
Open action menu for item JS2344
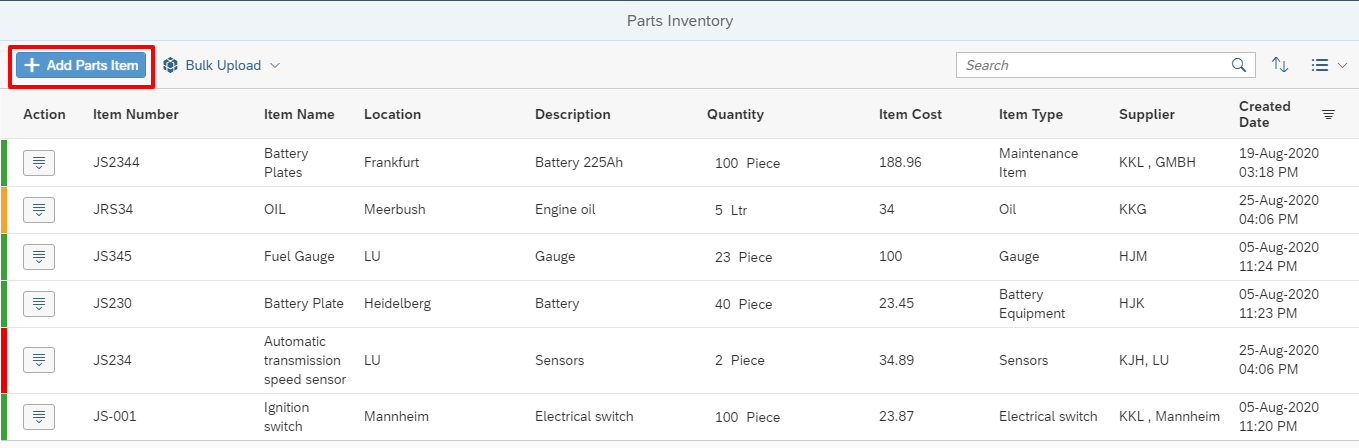point(39,163)
